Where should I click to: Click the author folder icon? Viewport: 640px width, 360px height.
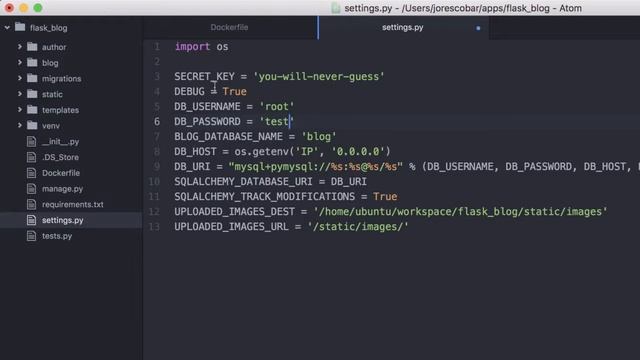click(x=32, y=47)
